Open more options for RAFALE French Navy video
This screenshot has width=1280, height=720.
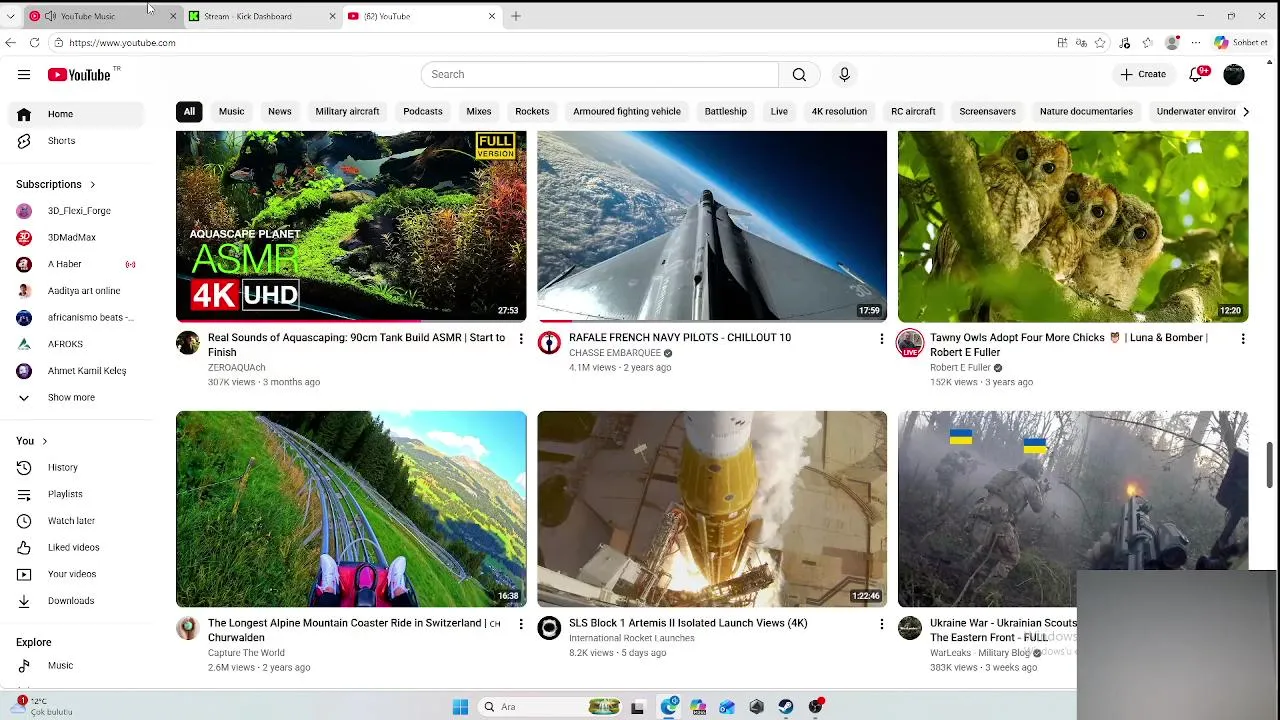pos(882,339)
